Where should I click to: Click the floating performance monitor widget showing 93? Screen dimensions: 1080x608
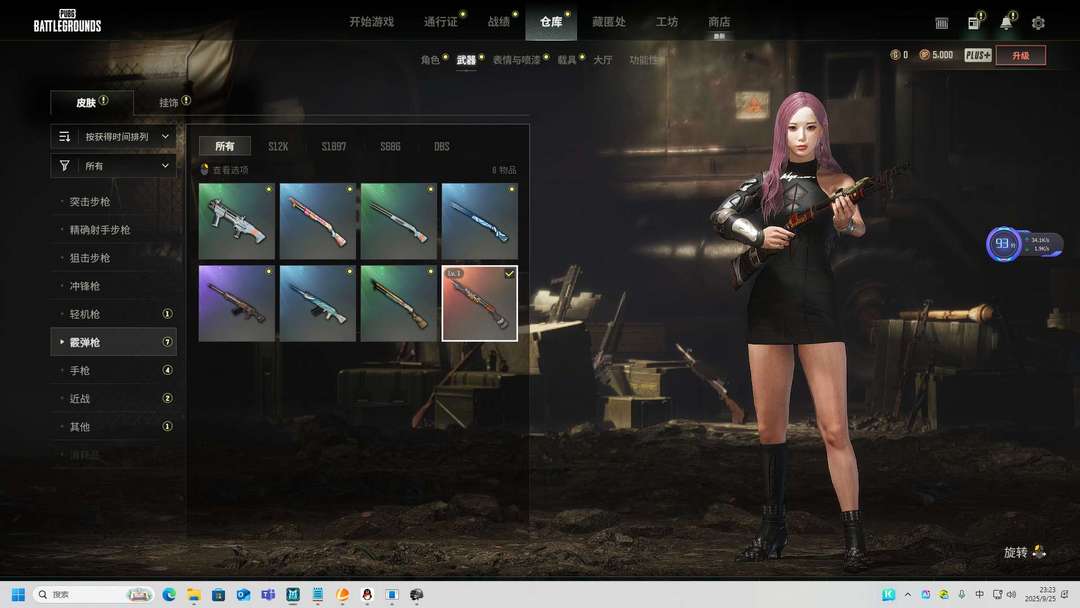[x=1024, y=244]
